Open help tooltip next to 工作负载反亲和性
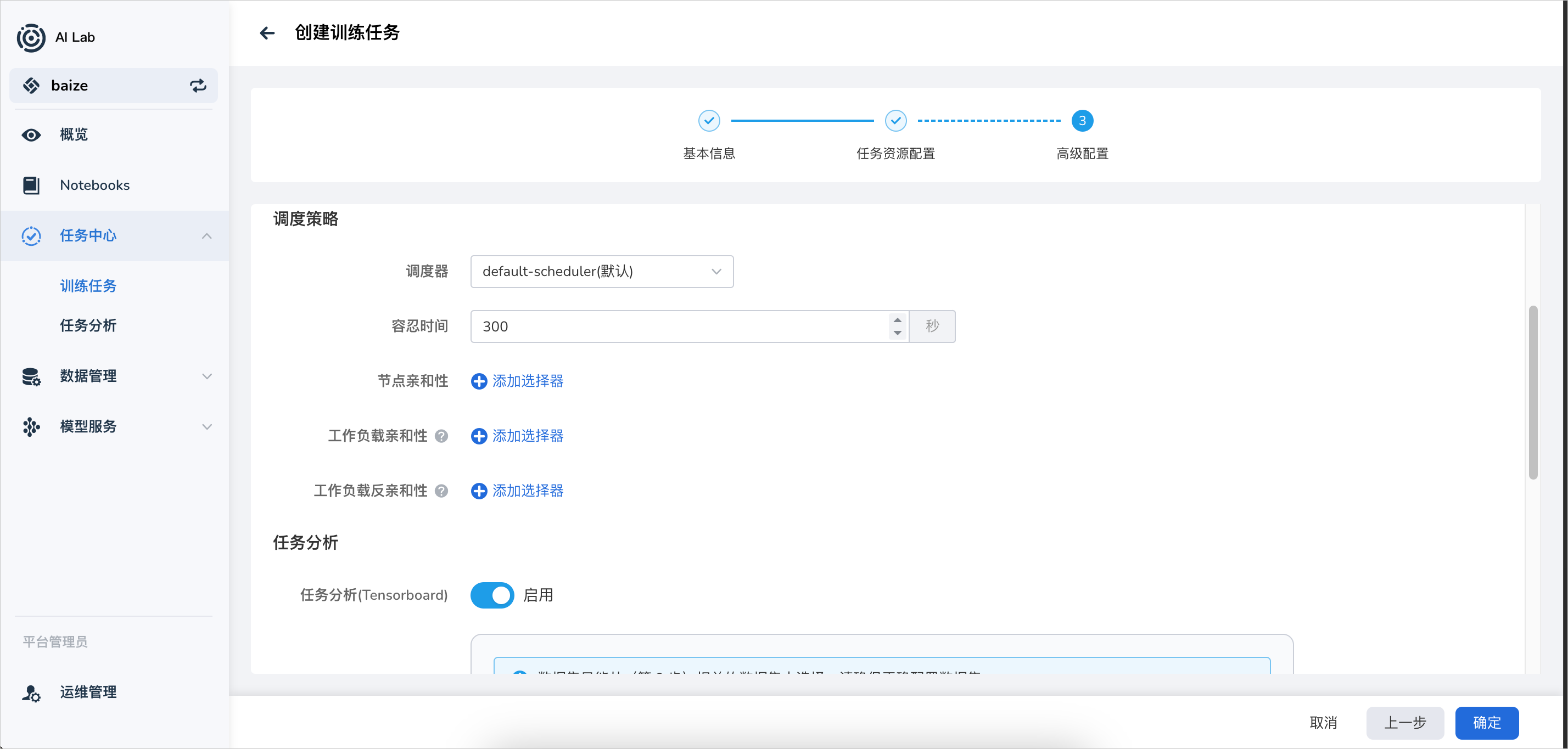This screenshot has width=1568, height=749. point(442,491)
